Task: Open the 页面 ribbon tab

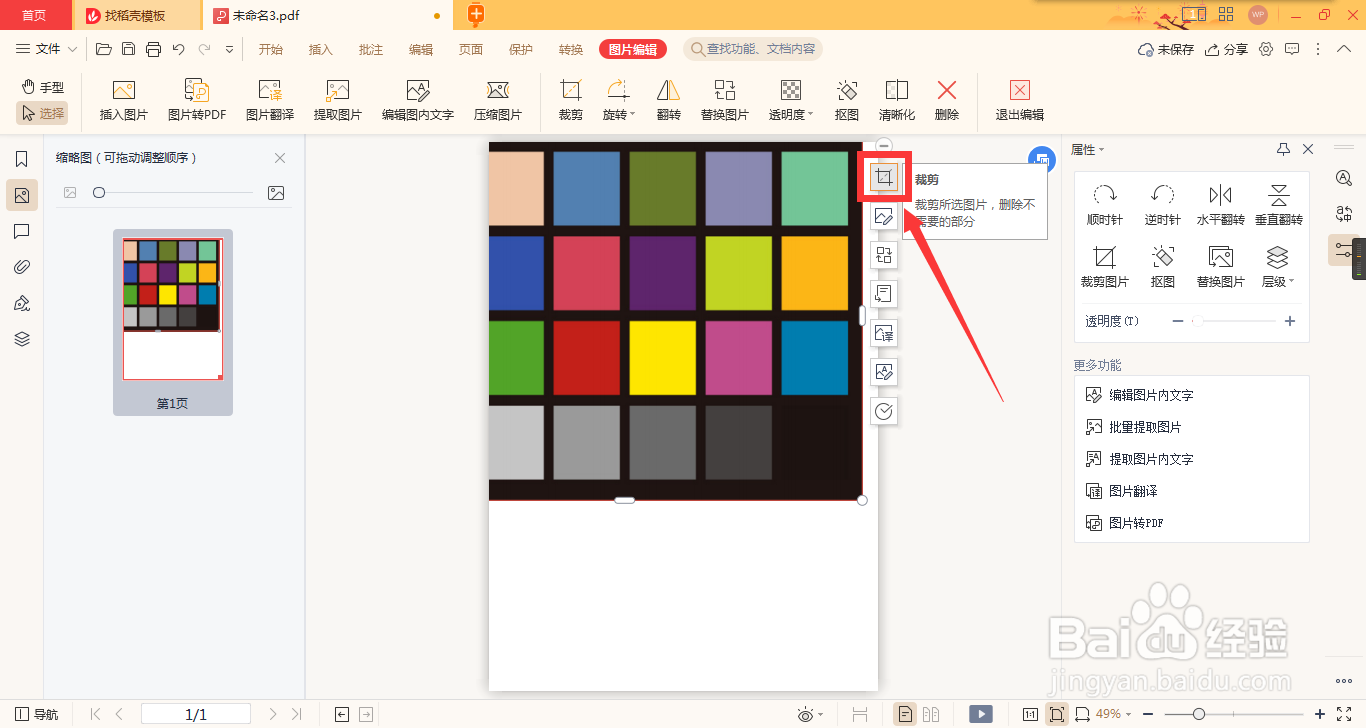Action: pos(471,50)
